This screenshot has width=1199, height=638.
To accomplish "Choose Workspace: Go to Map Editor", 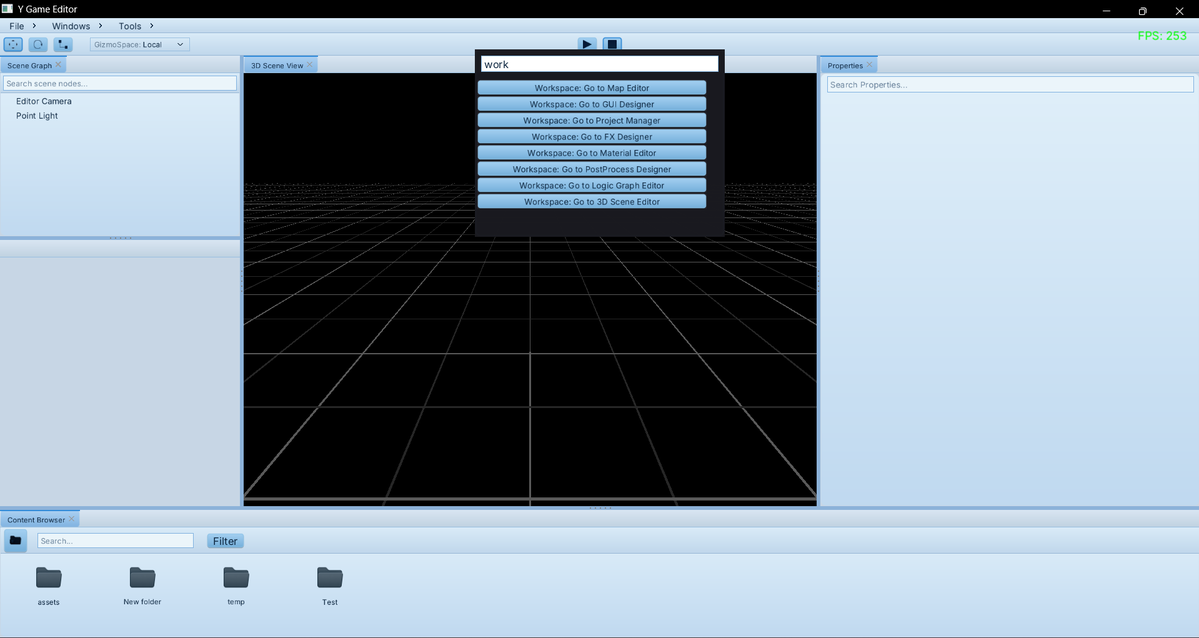I will pyautogui.click(x=592, y=88).
